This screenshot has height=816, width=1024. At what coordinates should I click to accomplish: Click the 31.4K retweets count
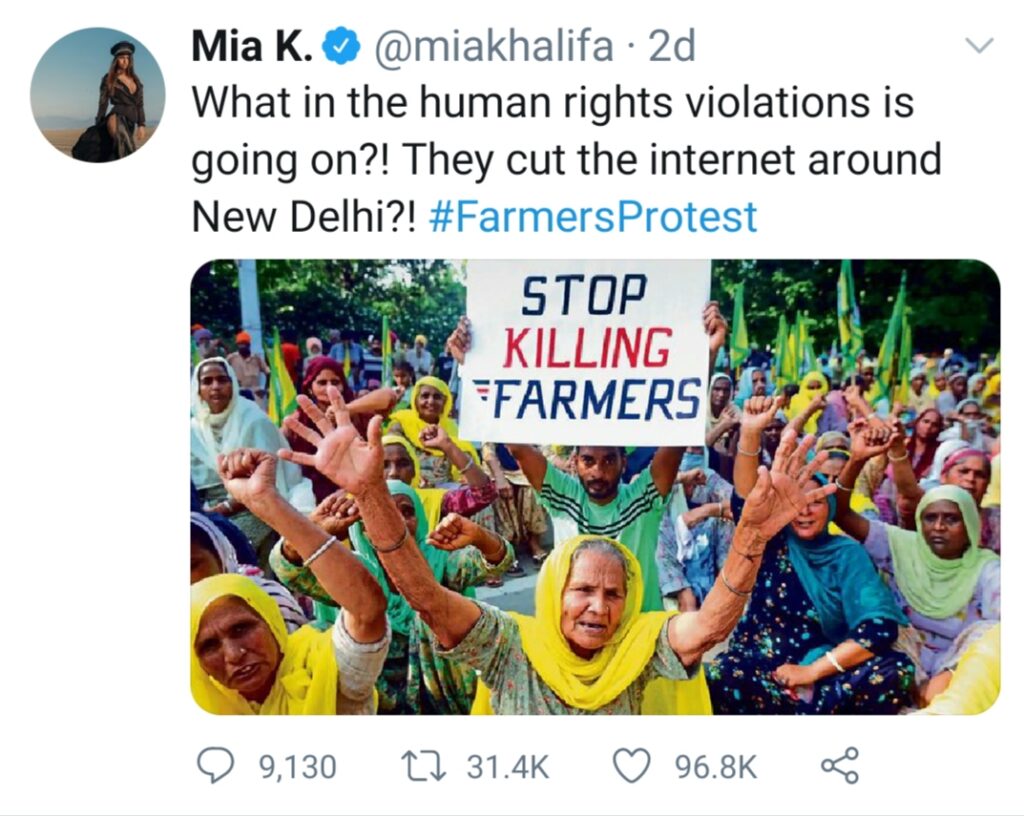508,768
